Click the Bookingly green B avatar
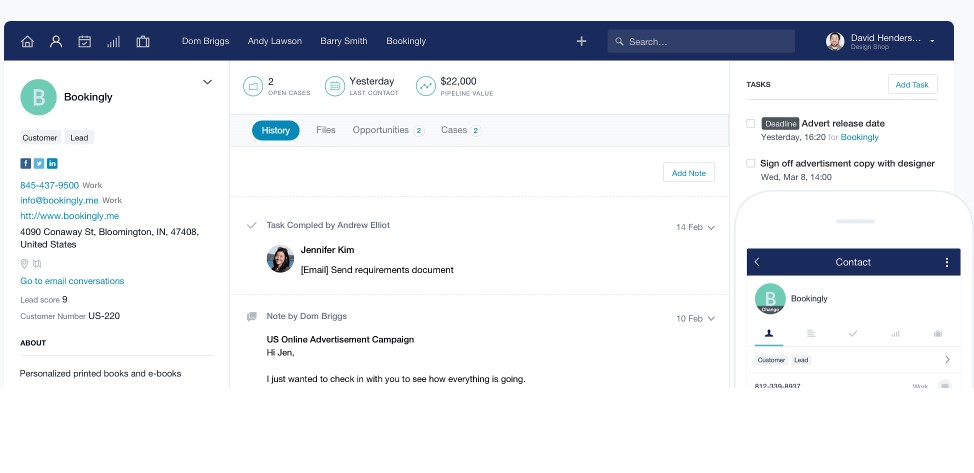The height and width of the screenshot is (473, 974). [39, 97]
